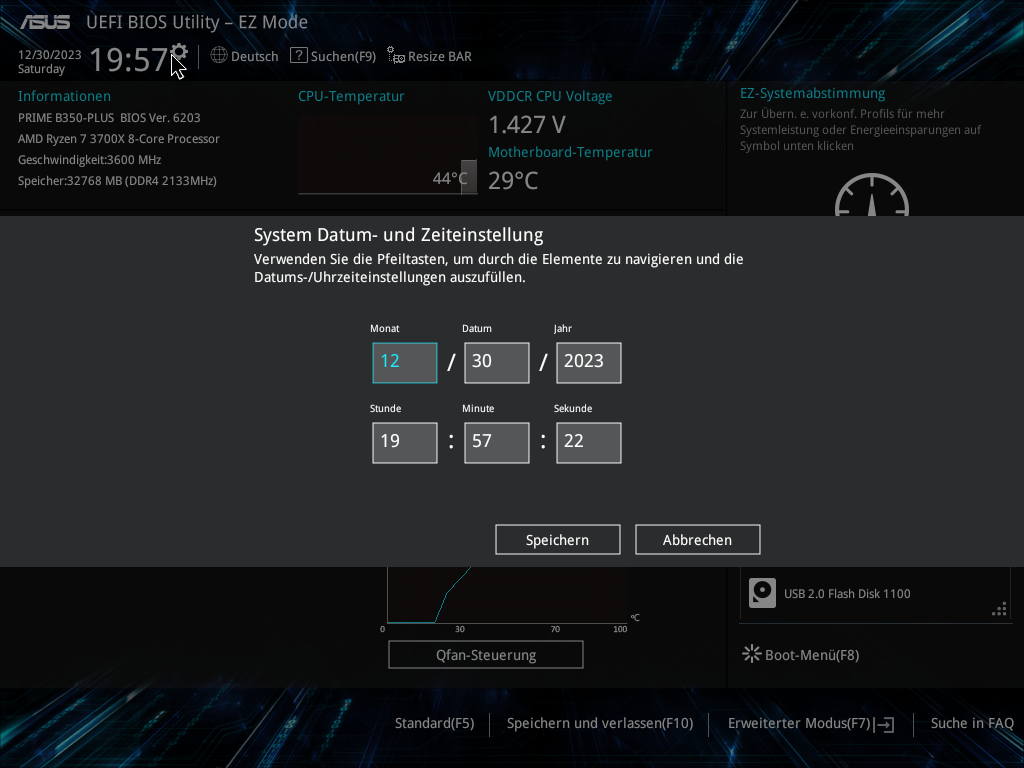Open the Deutsch language selector
This screenshot has width=1024, height=768.
pos(255,56)
